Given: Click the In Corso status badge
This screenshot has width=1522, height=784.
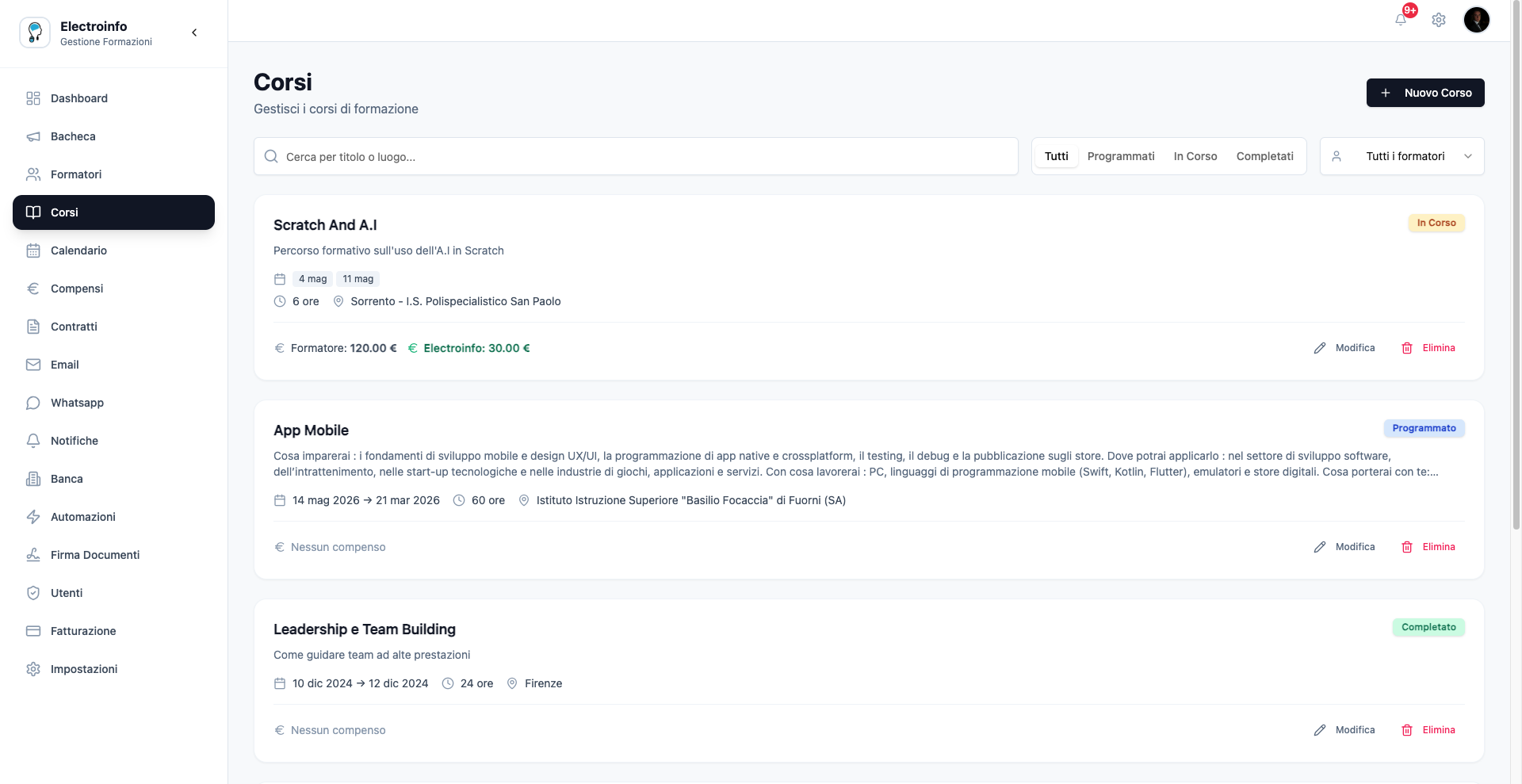Looking at the screenshot, I should click(x=1436, y=223).
